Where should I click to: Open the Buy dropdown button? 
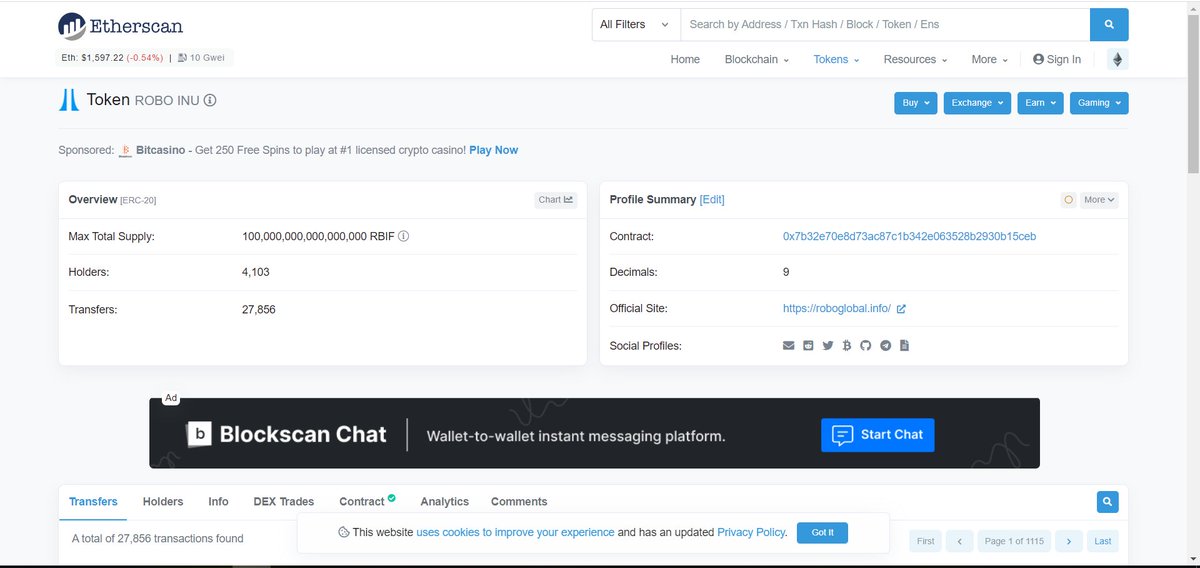[915, 102]
